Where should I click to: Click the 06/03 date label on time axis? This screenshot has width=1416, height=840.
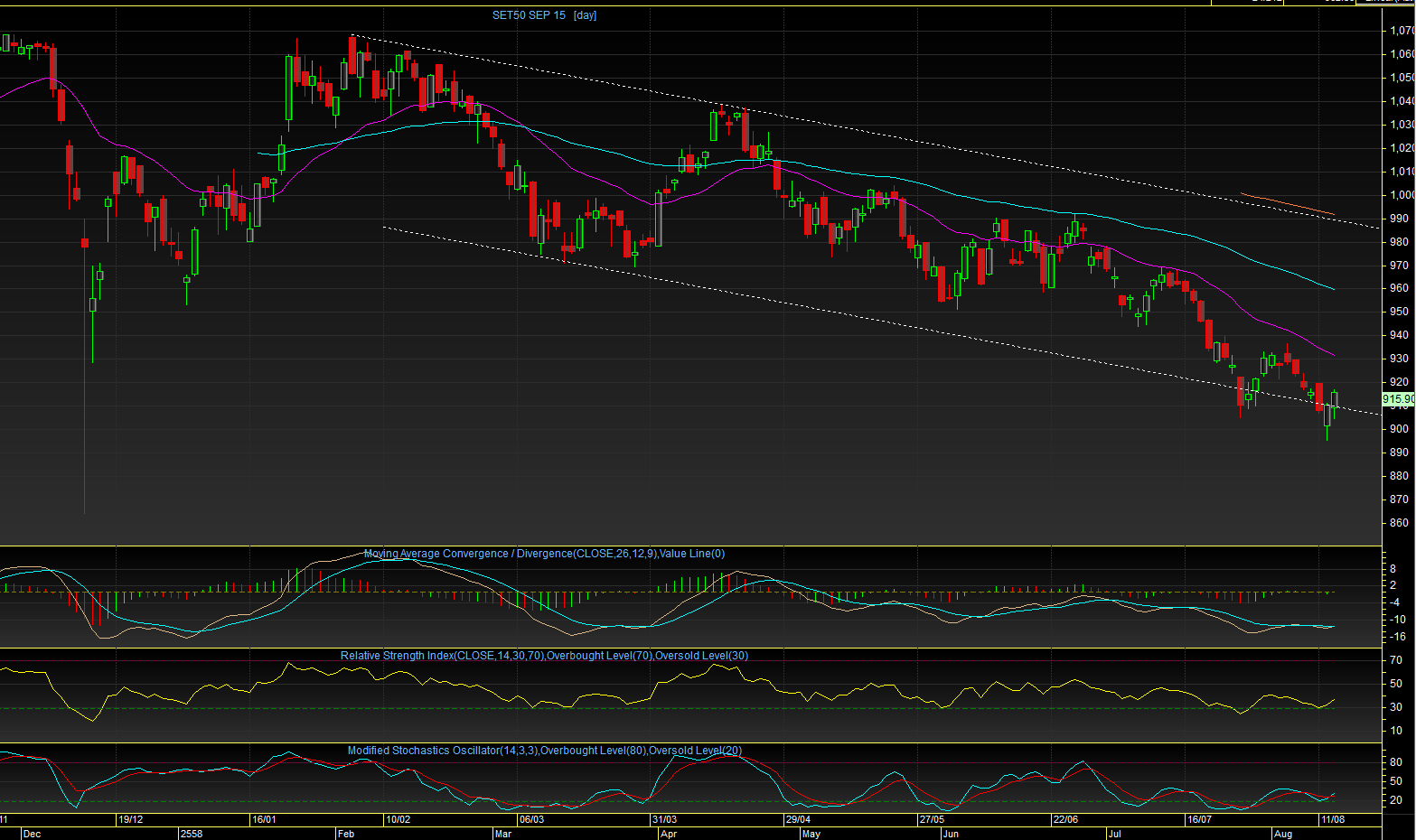531,820
